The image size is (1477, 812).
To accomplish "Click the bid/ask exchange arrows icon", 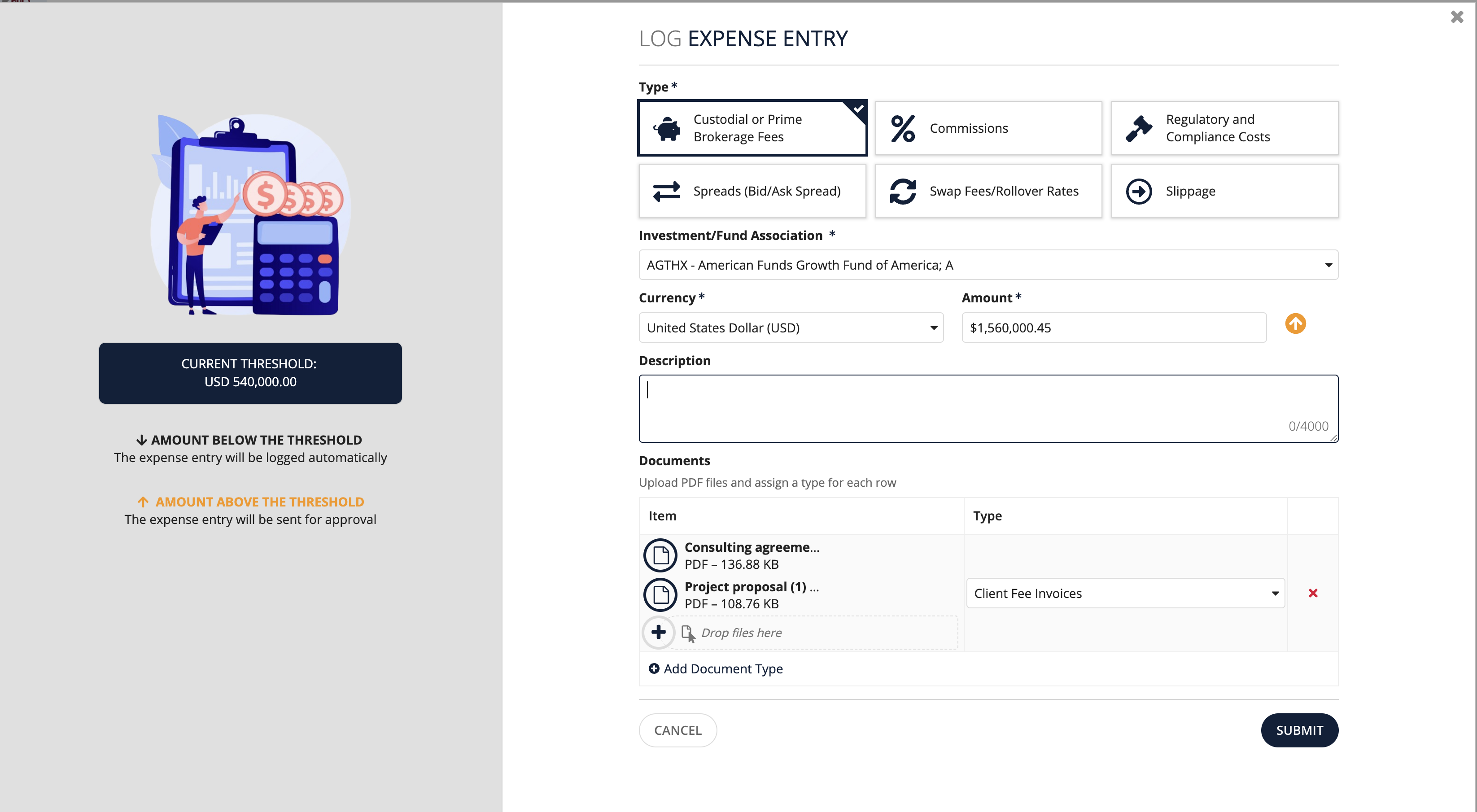I will coord(667,192).
